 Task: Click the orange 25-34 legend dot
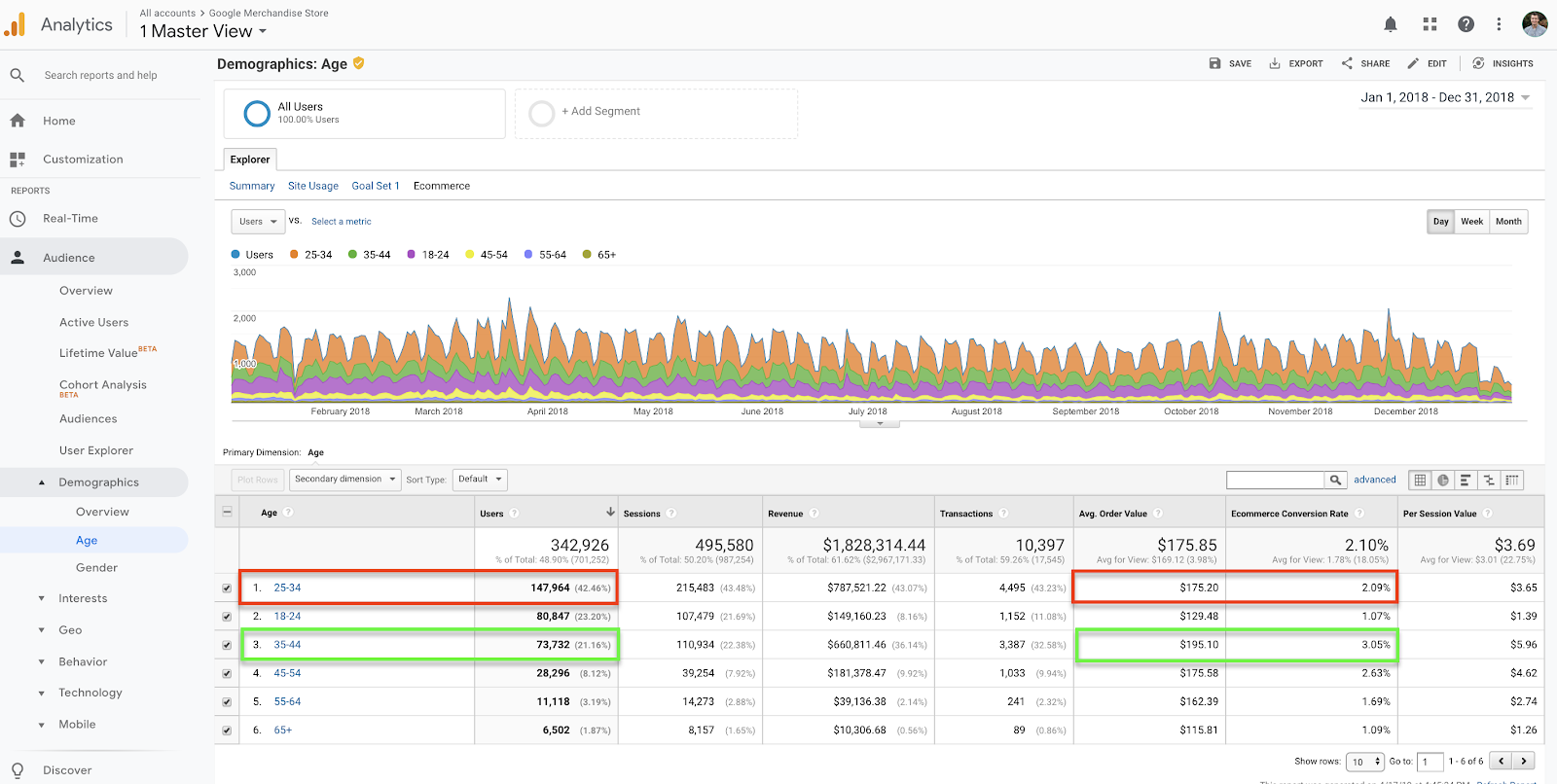(294, 255)
